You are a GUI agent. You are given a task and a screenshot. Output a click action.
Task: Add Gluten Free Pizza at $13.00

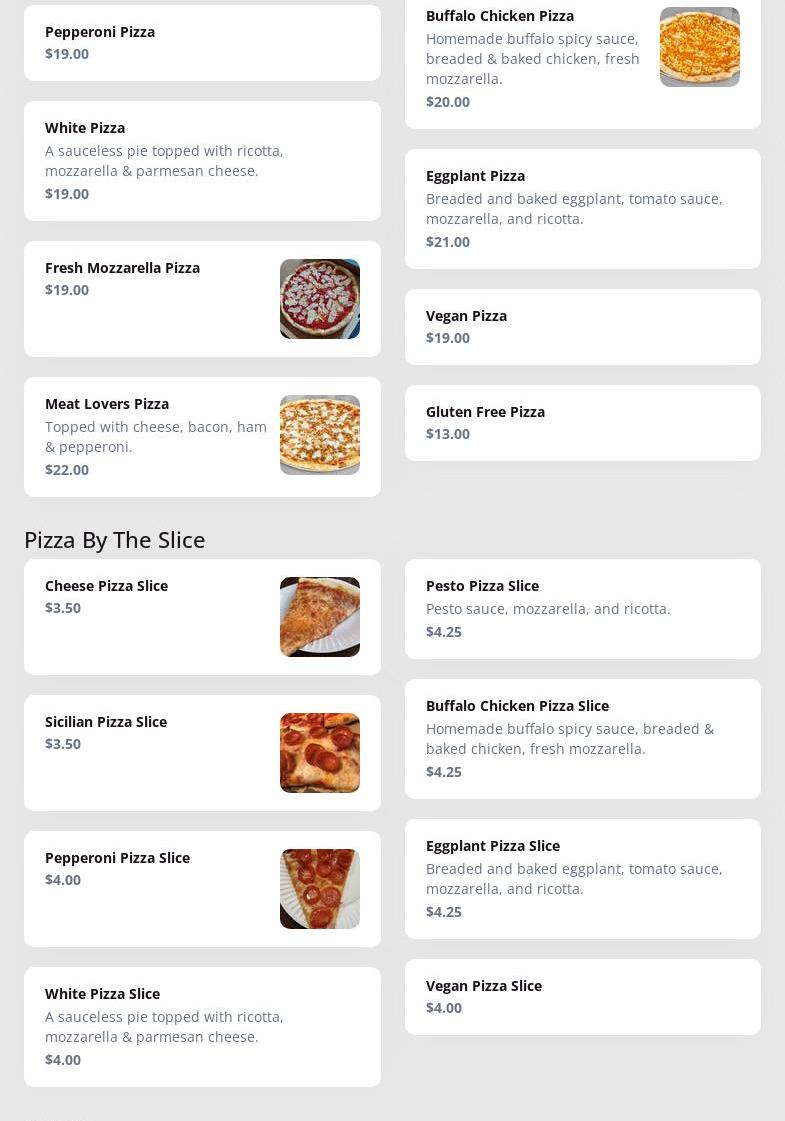pos(582,423)
